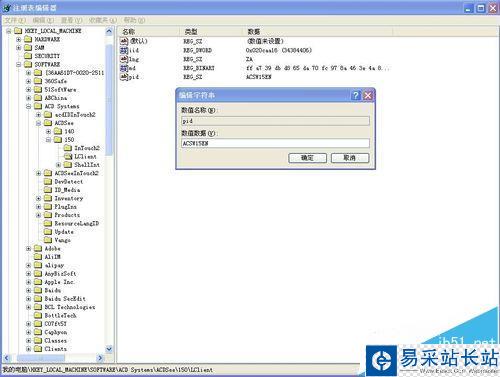This screenshot has height=377, width=500.
Task: Collapse the SOFTWARE key
Action: (19, 64)
